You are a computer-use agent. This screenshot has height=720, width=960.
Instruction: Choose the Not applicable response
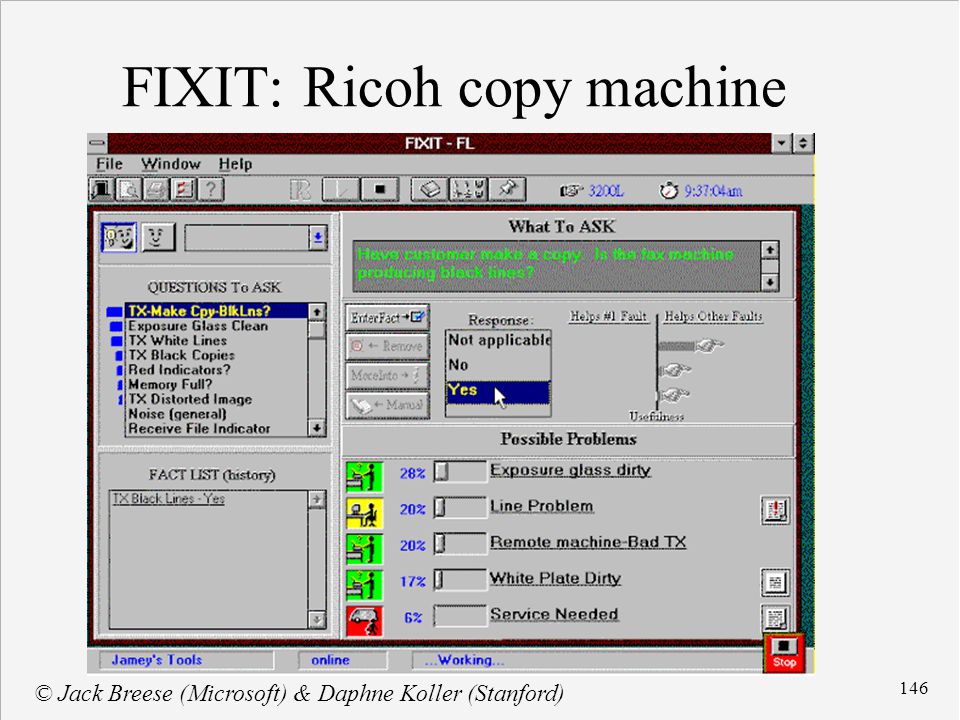pos(498,340)
